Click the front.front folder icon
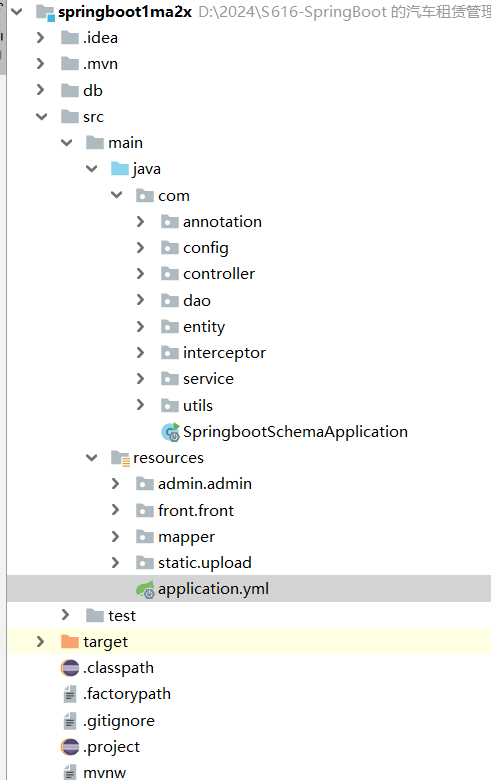491x780 pixels. click(x=145, y=510)
